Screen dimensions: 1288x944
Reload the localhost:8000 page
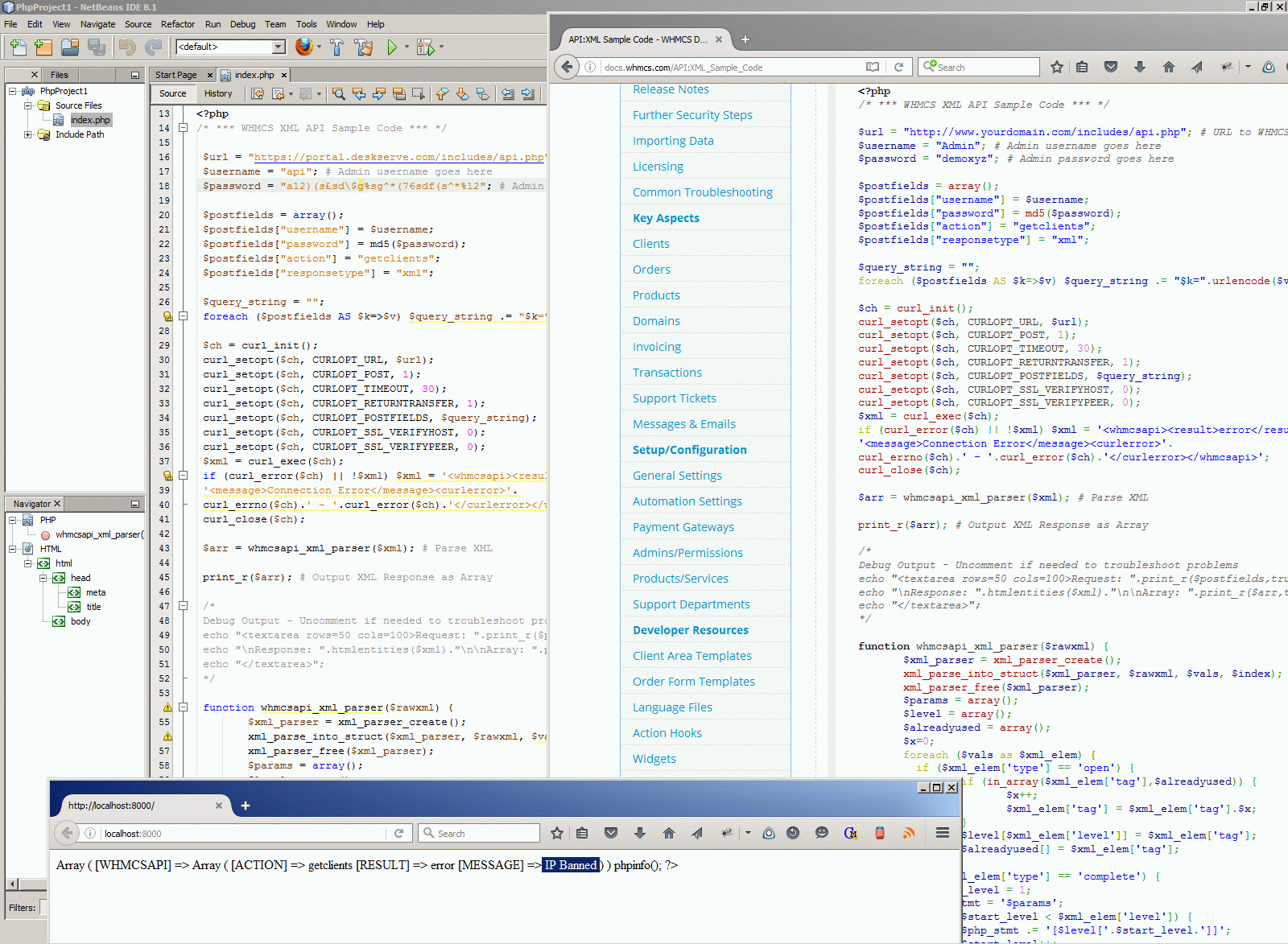pos(398,834)
